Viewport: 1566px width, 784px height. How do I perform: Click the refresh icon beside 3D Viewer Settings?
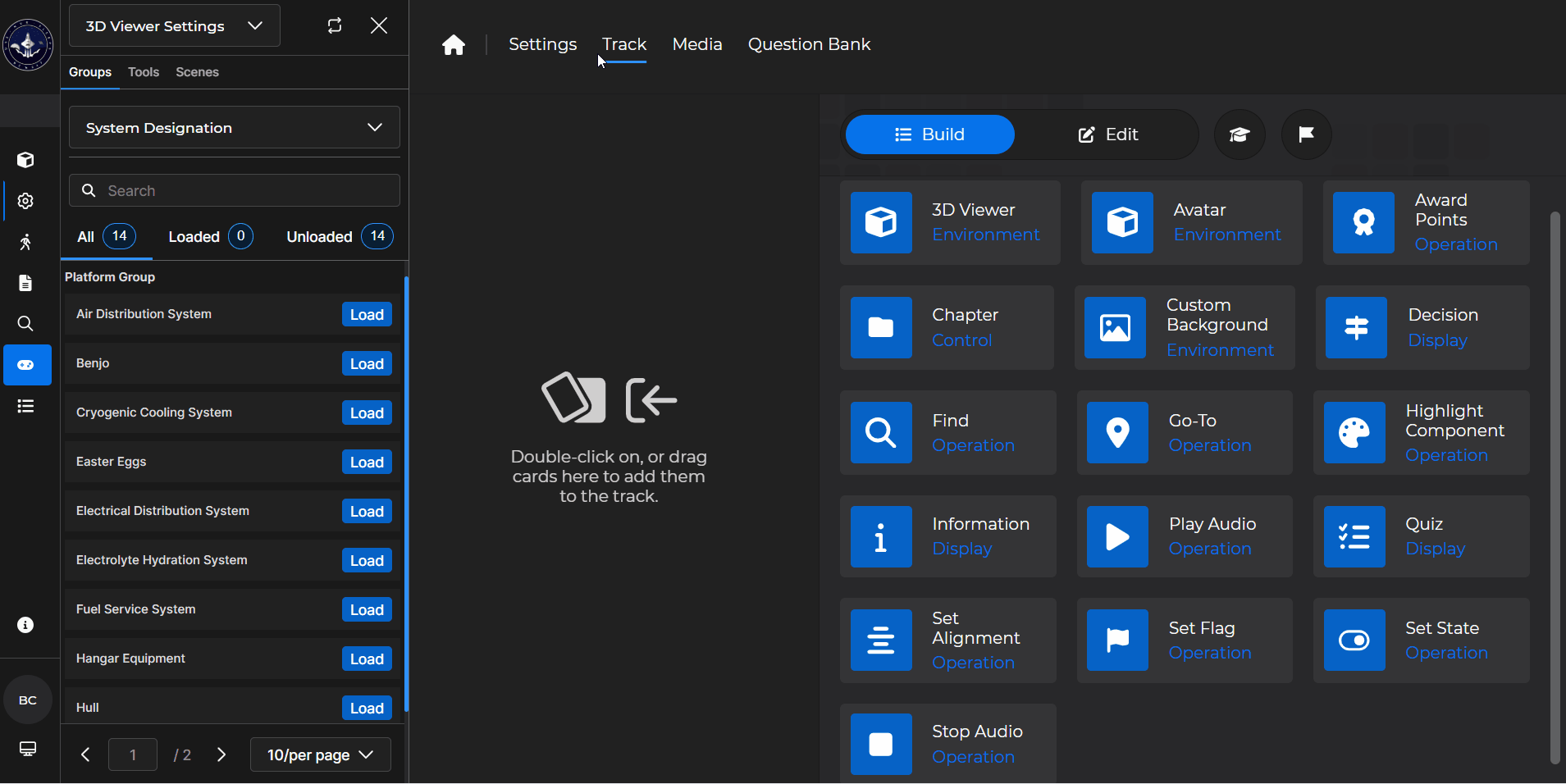click(x=335, y=25)
